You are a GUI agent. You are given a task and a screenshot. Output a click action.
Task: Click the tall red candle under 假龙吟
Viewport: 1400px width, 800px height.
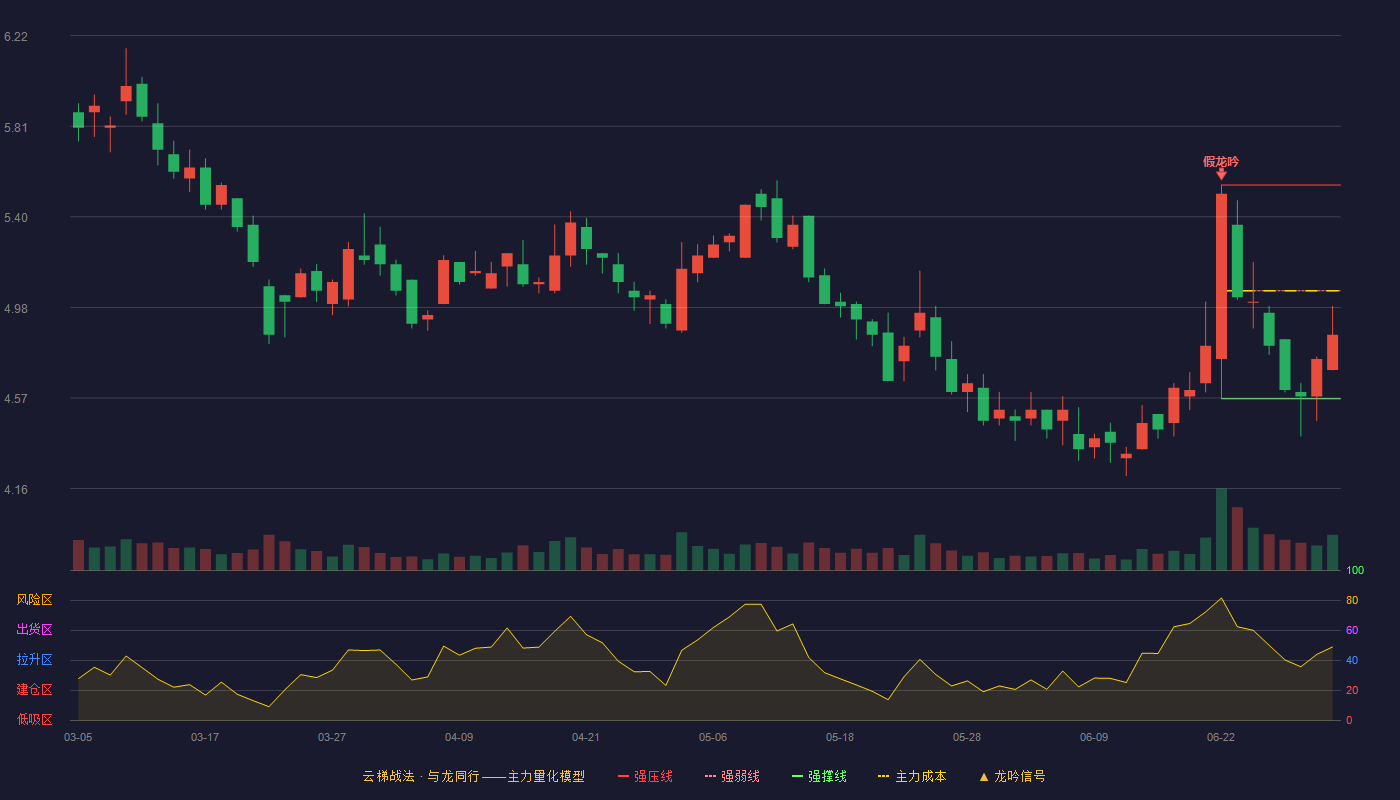point(1221,276)
